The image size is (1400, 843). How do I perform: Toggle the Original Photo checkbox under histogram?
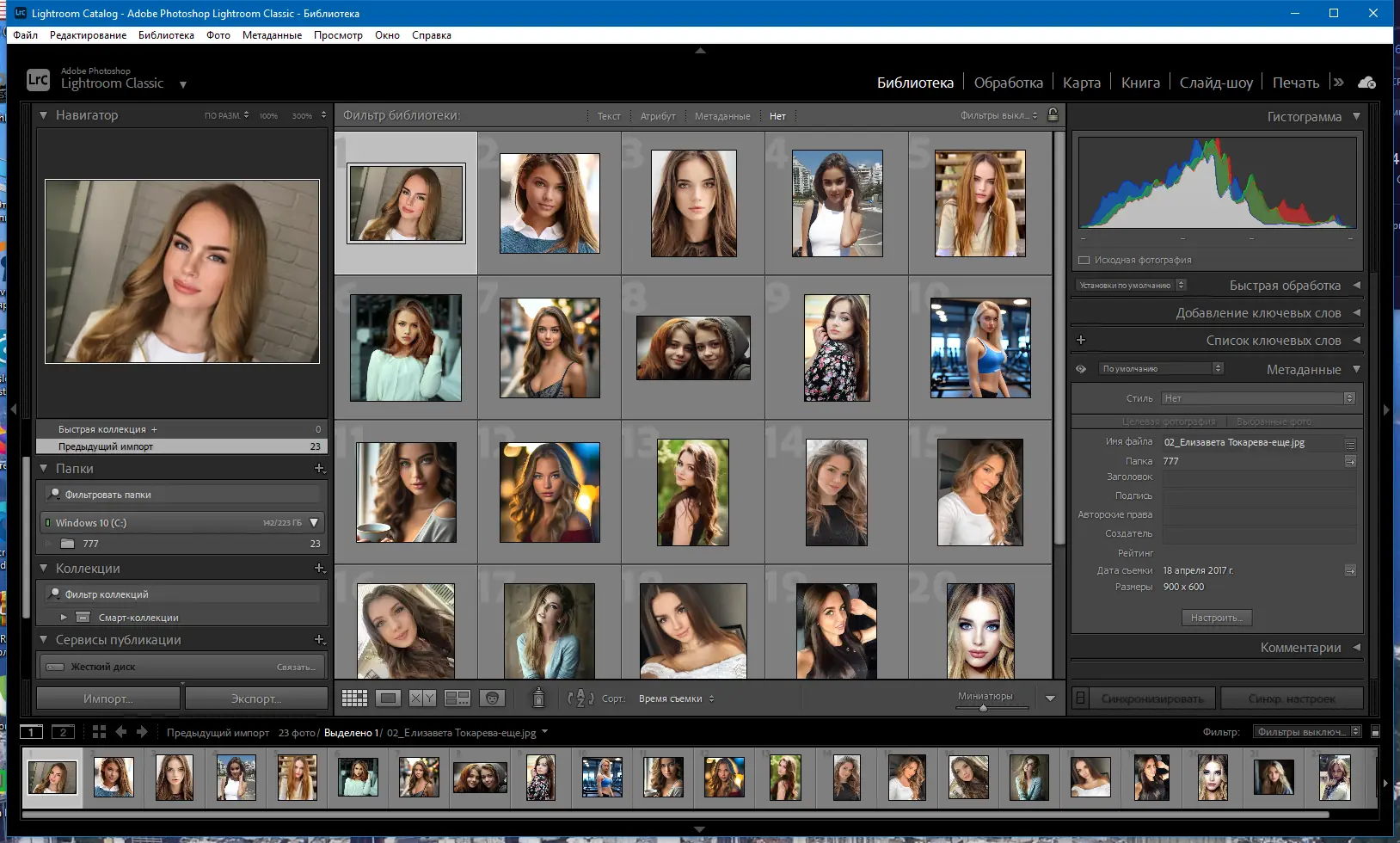(x=1084, y=260)
